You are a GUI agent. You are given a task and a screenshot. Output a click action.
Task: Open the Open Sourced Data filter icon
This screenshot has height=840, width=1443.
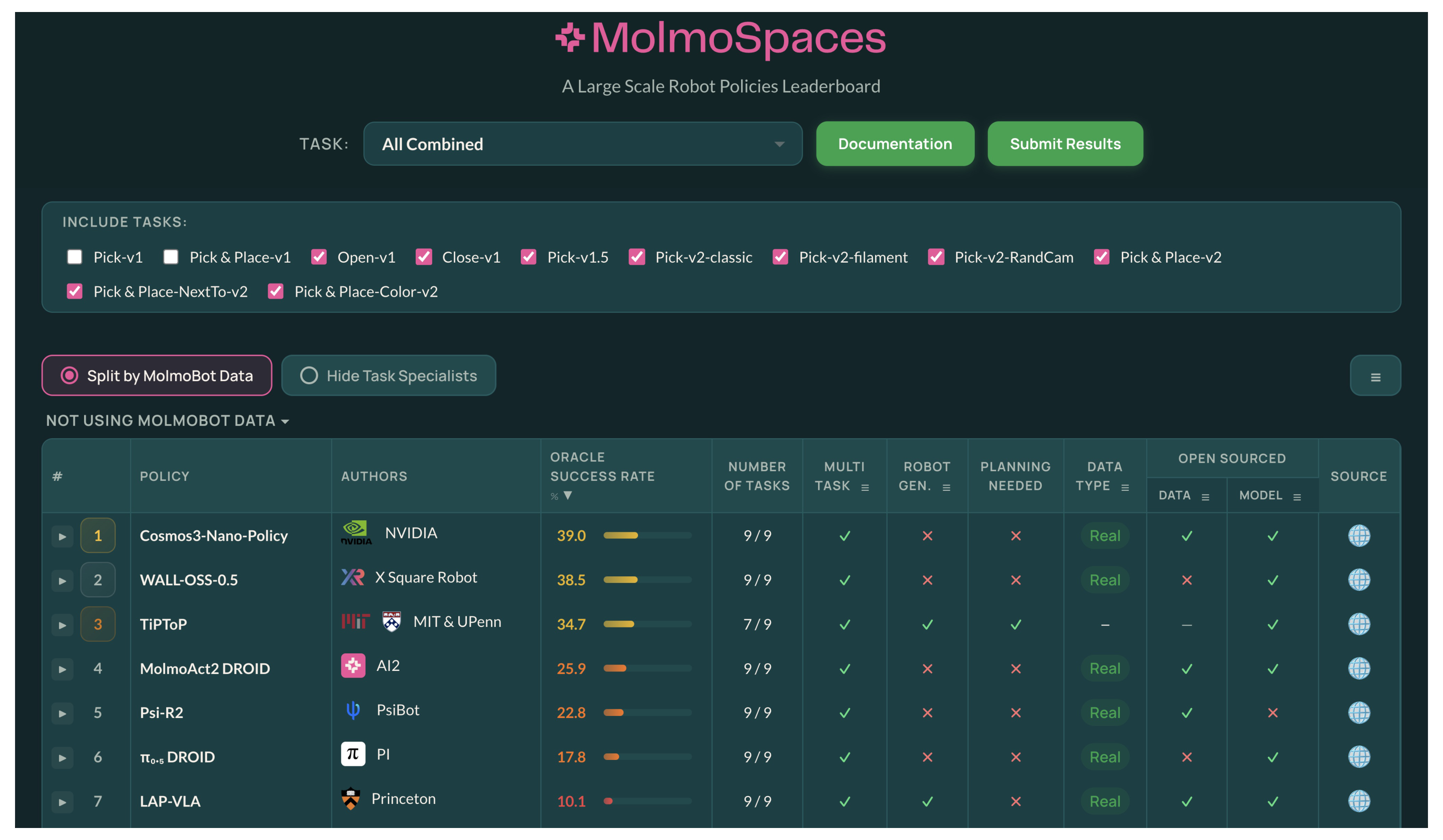(1205, 497)
